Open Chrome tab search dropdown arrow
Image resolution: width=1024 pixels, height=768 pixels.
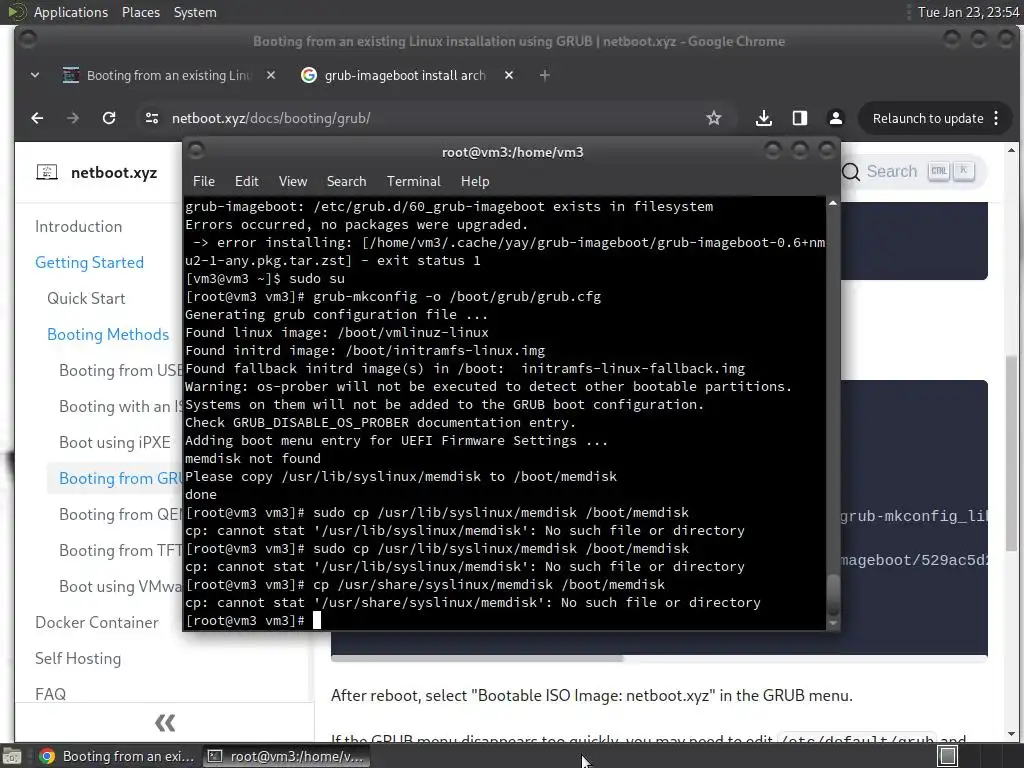[35, 75]
